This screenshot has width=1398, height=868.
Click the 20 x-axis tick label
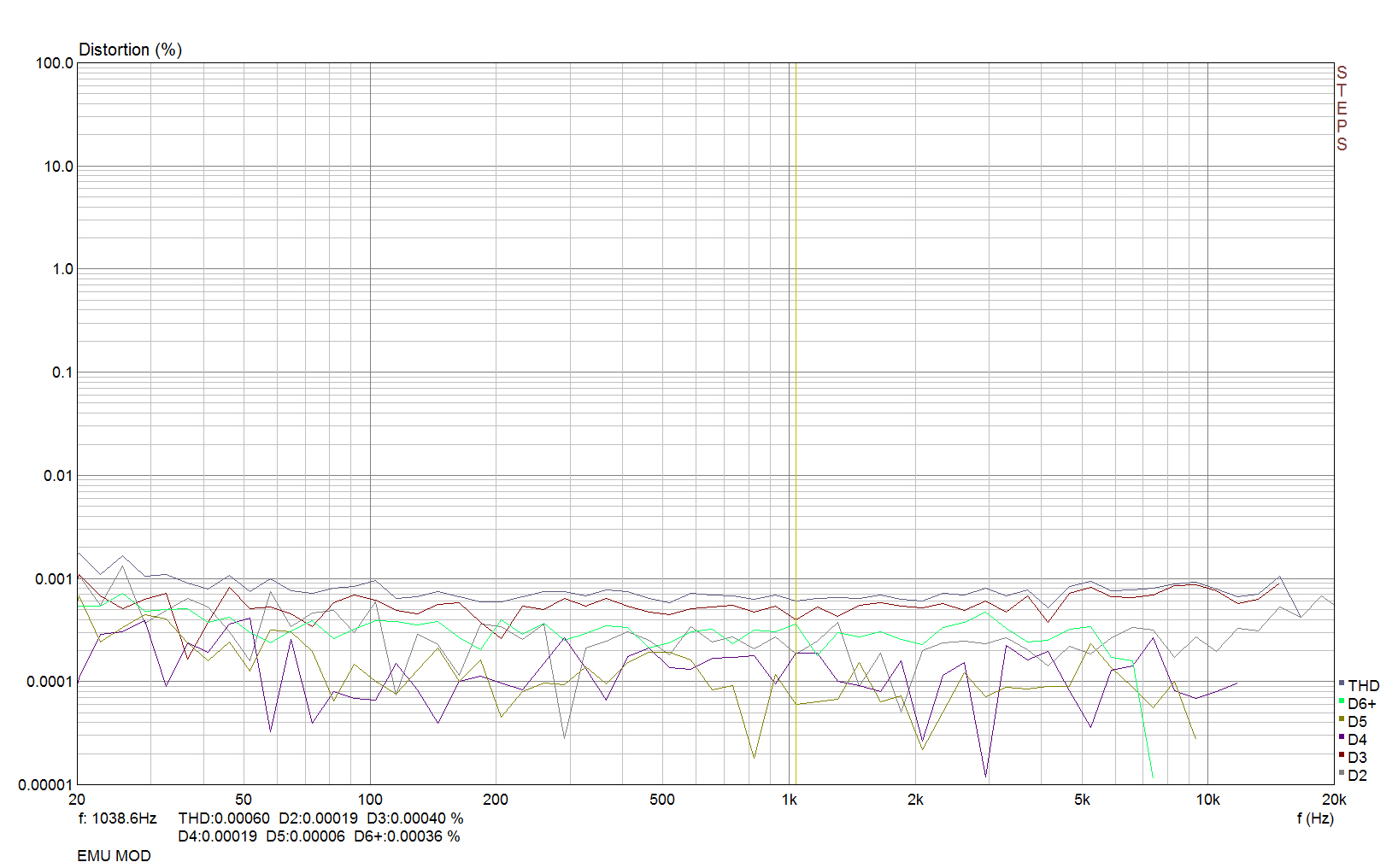coord(77,800)
